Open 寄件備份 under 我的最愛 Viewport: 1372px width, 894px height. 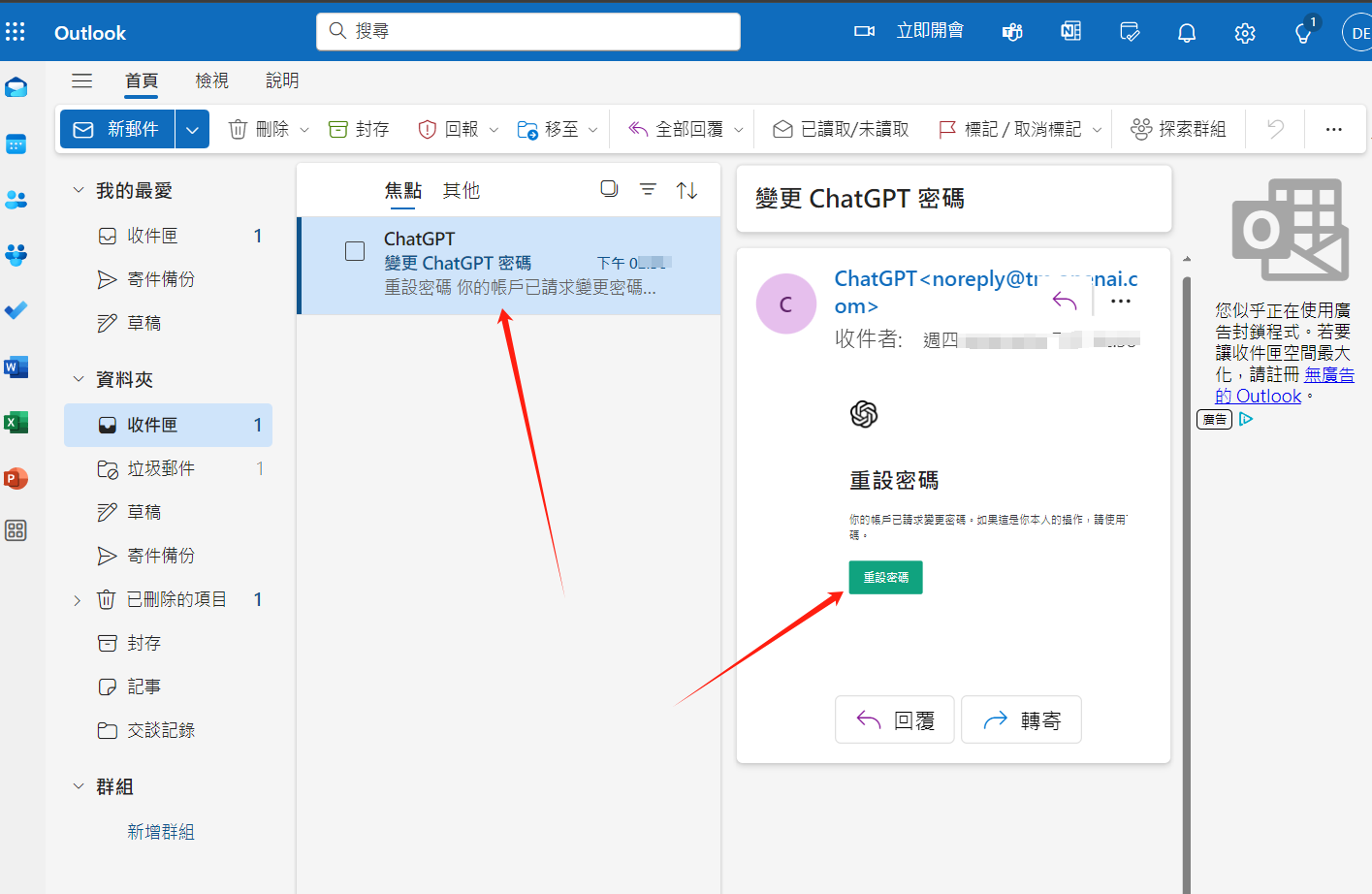coord(169,279)
